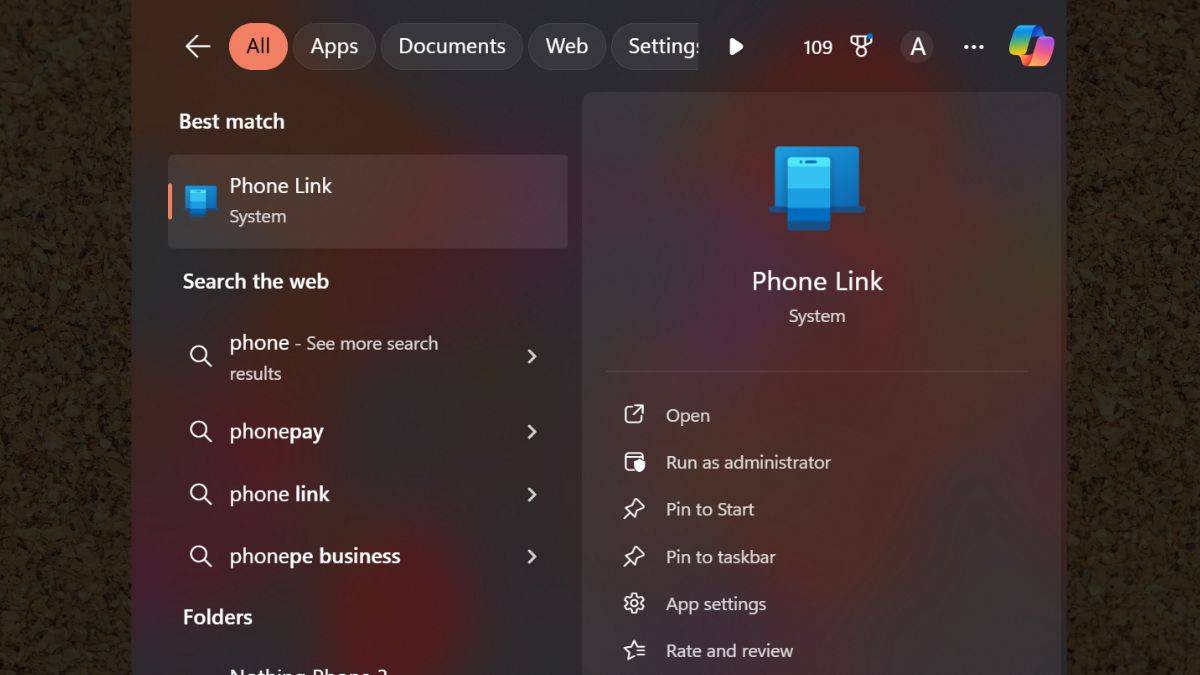Click Phone Link icon in best match
Screen dimensions: 1200x675
(x=201, y=200)
